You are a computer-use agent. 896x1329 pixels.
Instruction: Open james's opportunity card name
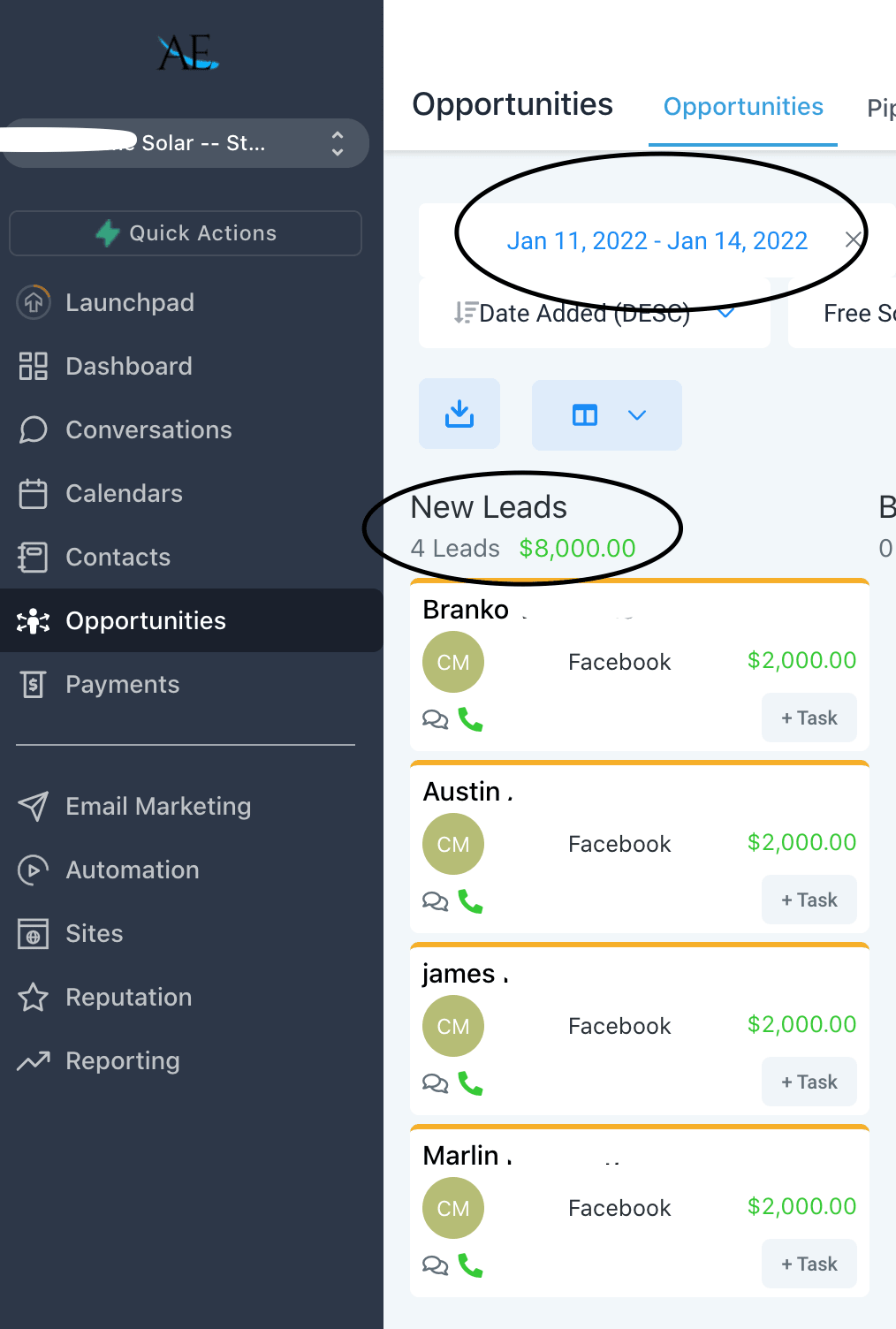(x=459, y=974)
